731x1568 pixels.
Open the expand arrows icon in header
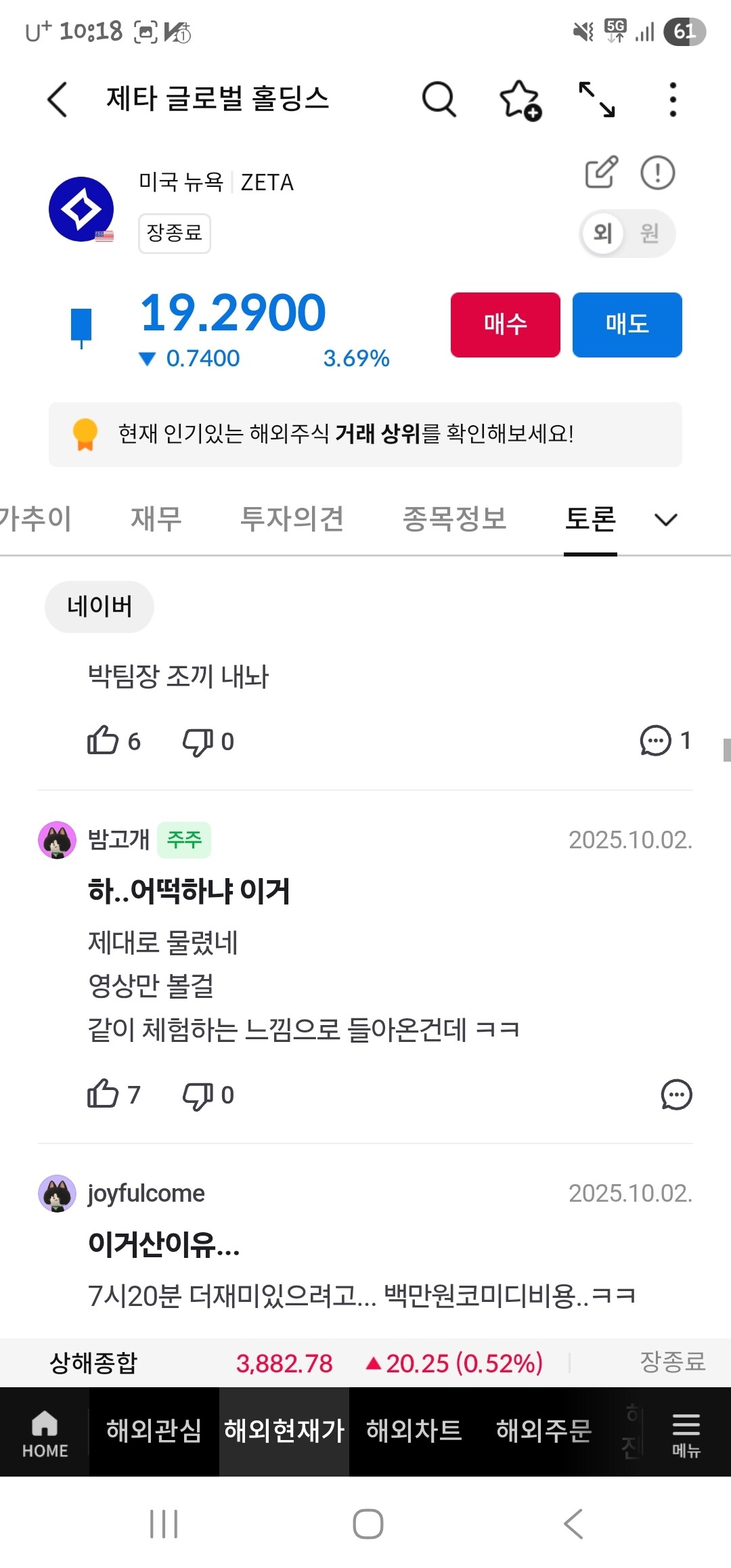(x=597, y=100)
